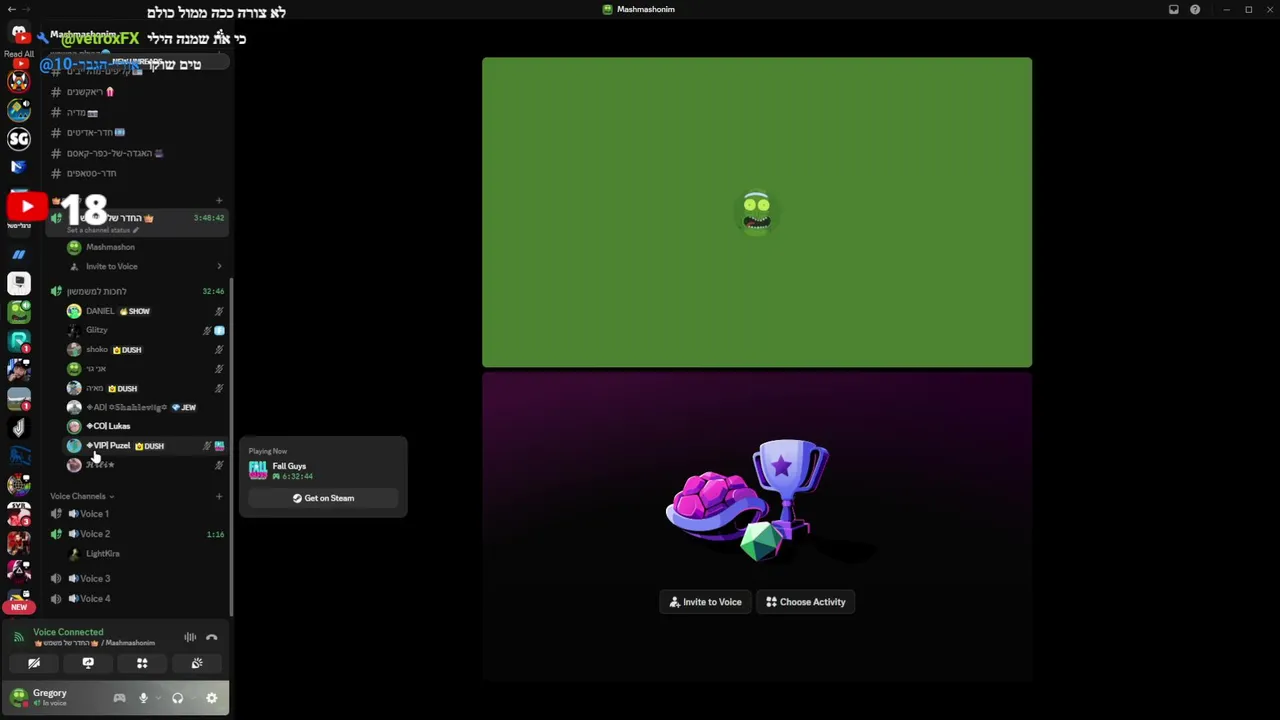Open the Fall Guys game icon in the popup

(258, 470)
